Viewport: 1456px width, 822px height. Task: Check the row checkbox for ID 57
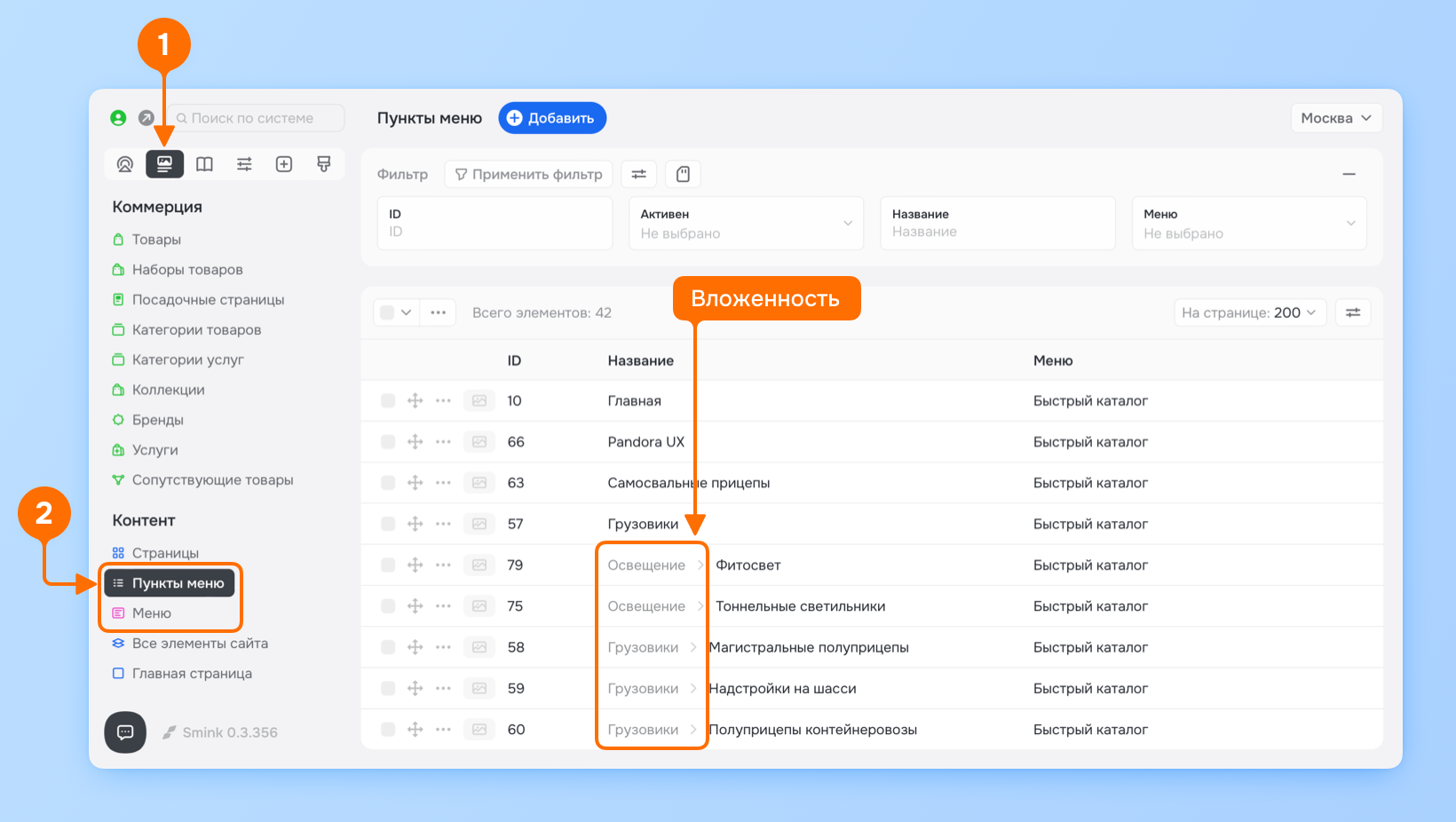[x=388, y=524]
